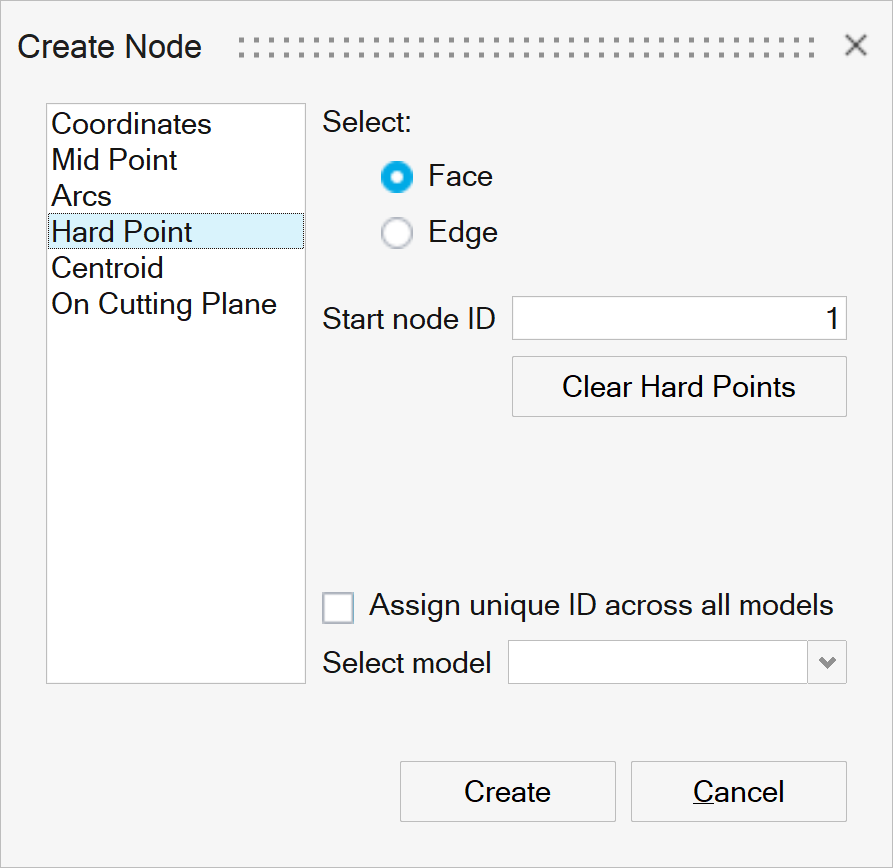Screen dimensions: 893x868
Task: Cancel the Create Node dialog
Action: tap(738, 792)
